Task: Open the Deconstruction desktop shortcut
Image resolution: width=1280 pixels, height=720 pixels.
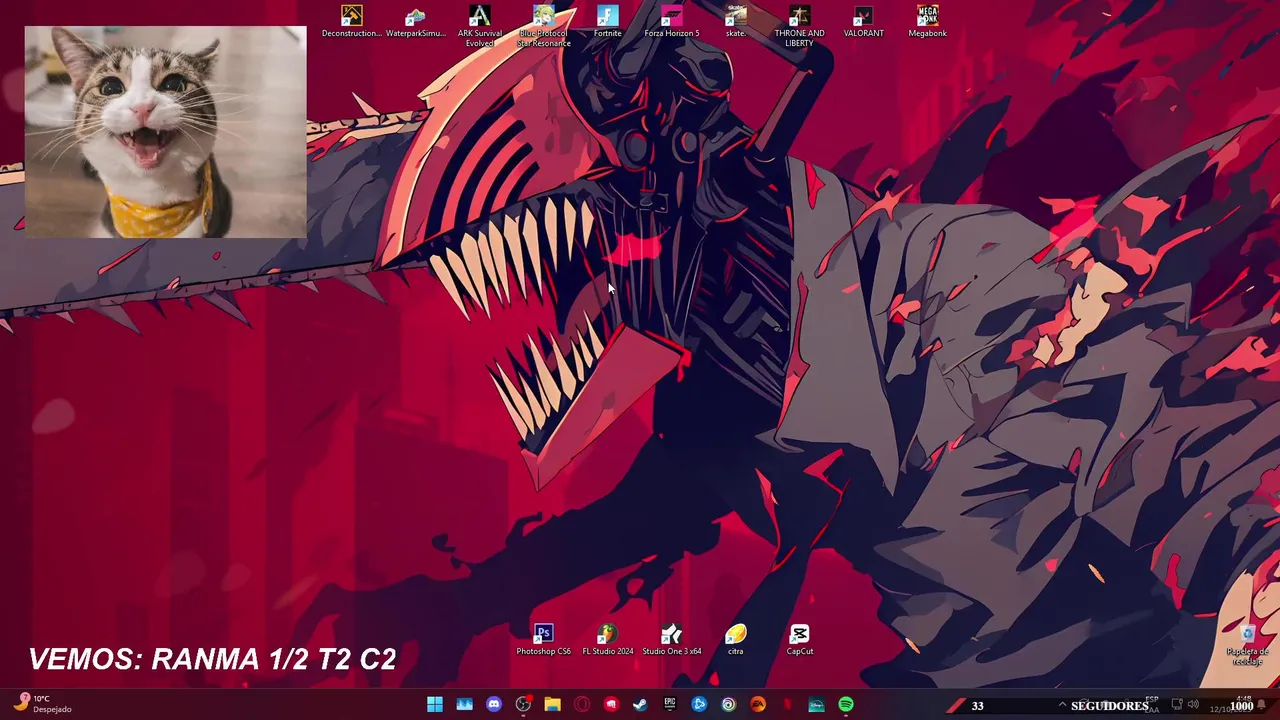Action: pos(351,22)
